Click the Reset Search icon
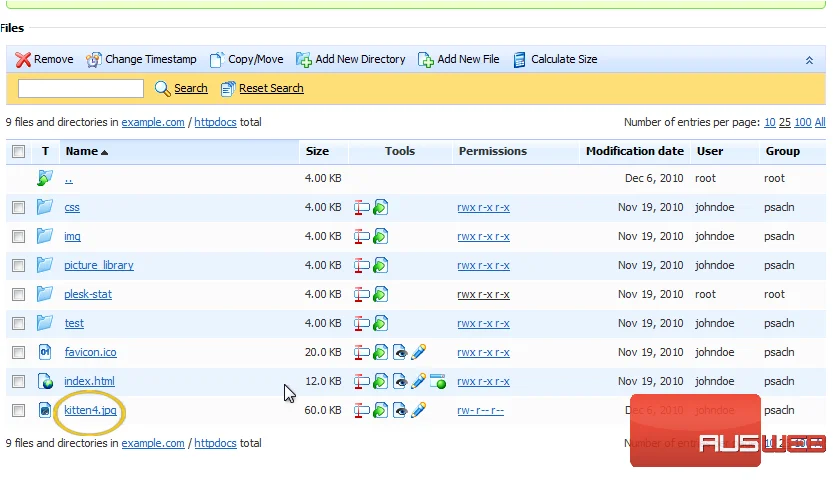Image resolution: width=840 pixels, height=480 pixels. pos(228,88)
